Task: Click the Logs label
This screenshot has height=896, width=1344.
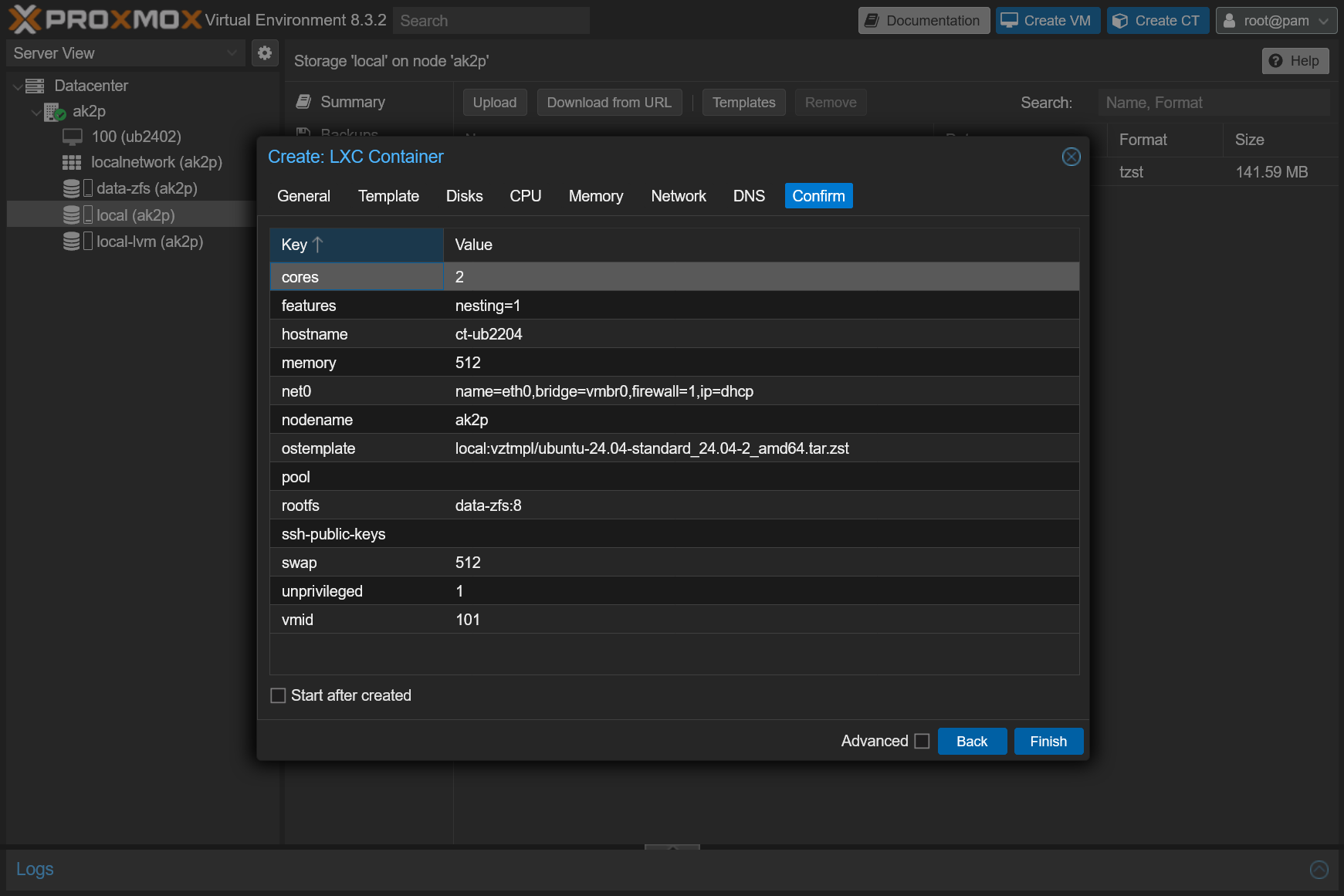Action: click(35, 869)
